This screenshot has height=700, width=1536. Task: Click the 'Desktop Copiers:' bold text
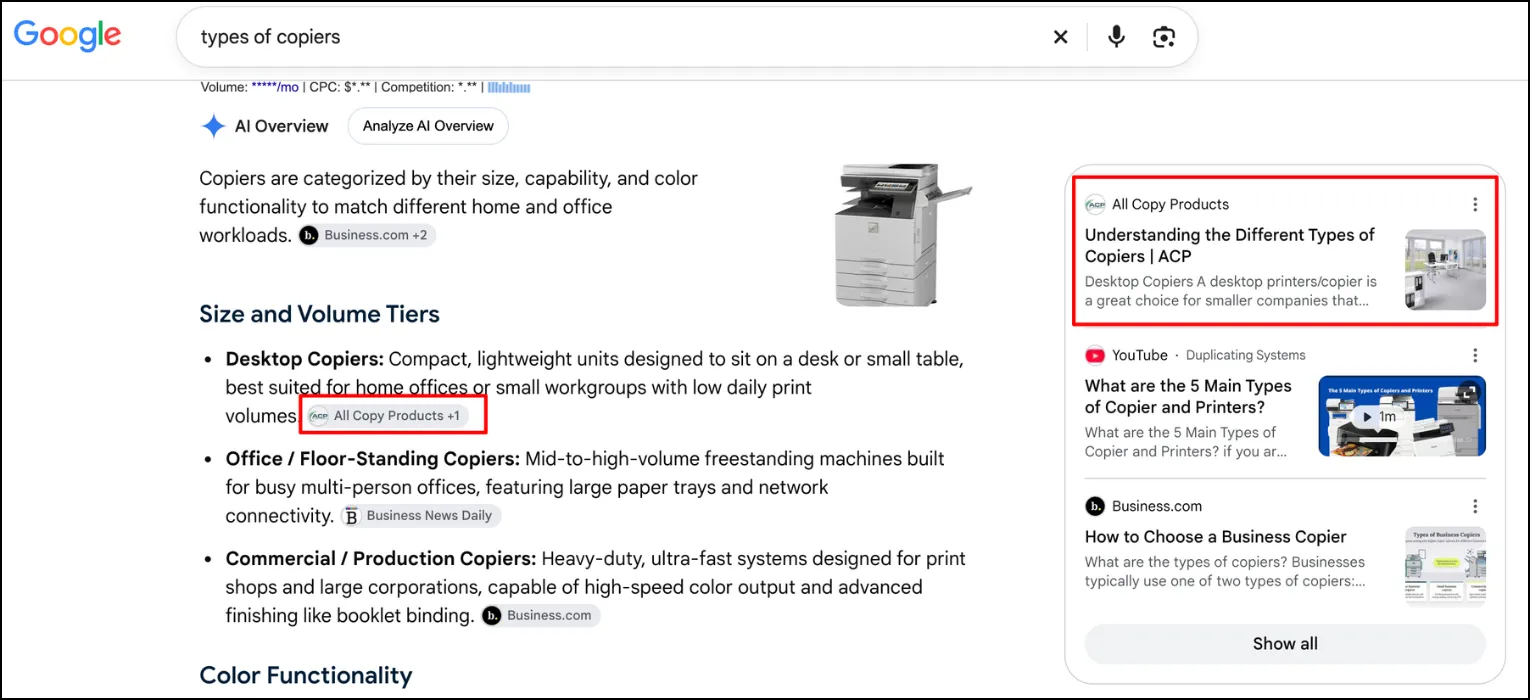click(x=305, y=359)
